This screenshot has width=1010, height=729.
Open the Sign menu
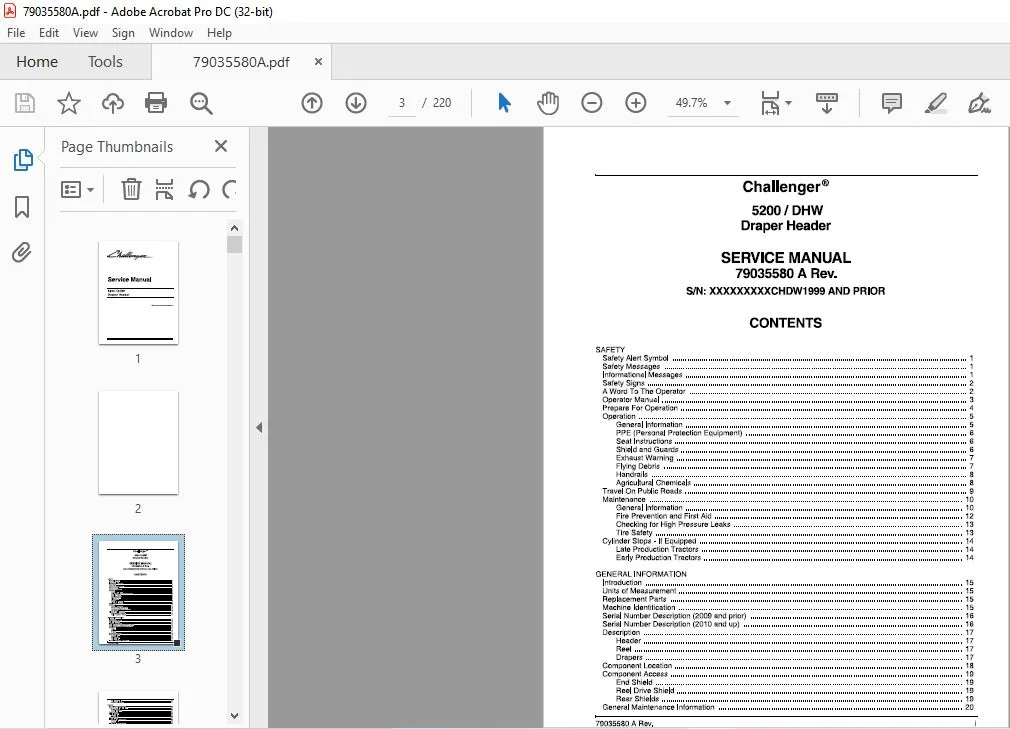123,33
